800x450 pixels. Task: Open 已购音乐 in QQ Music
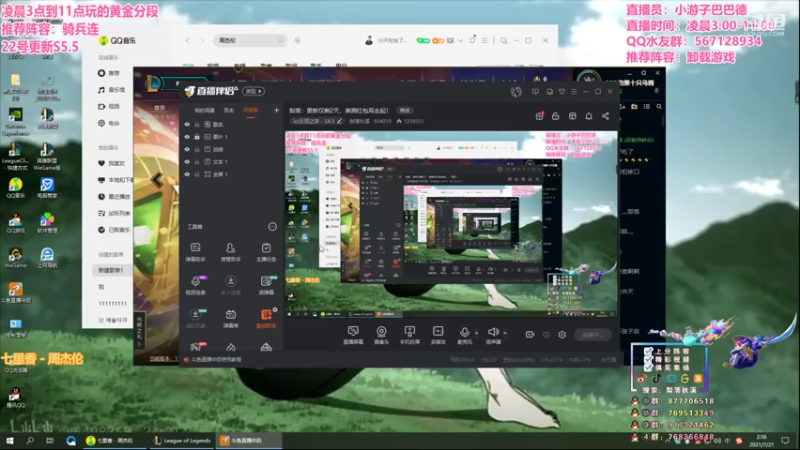tap(114, 230)
